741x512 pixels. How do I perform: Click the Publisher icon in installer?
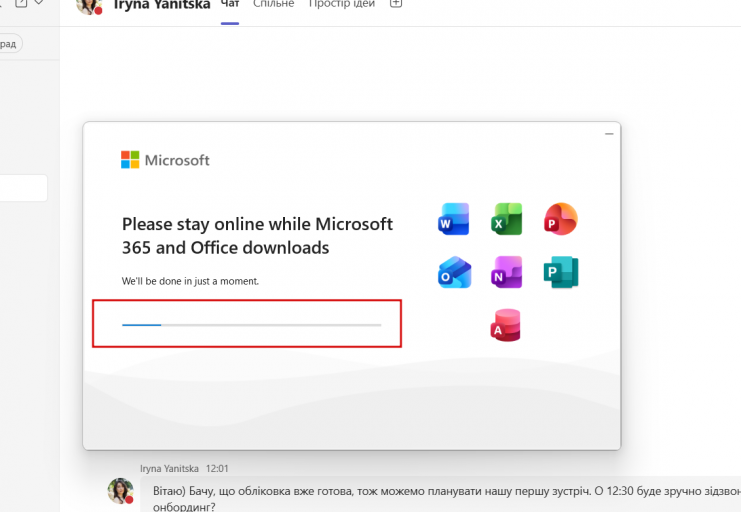click(561, 272)
